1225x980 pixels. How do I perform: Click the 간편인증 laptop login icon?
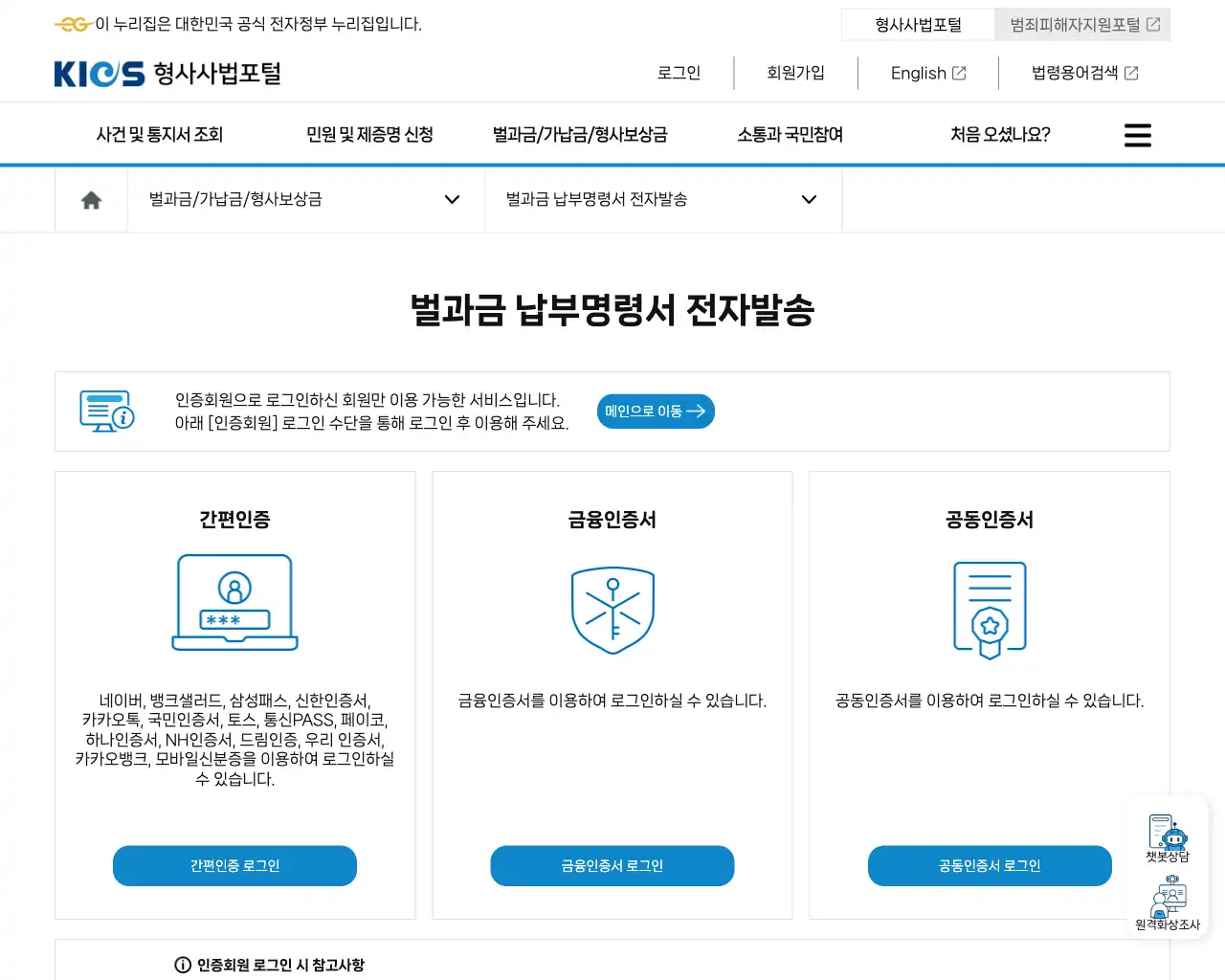click(234, 603)
